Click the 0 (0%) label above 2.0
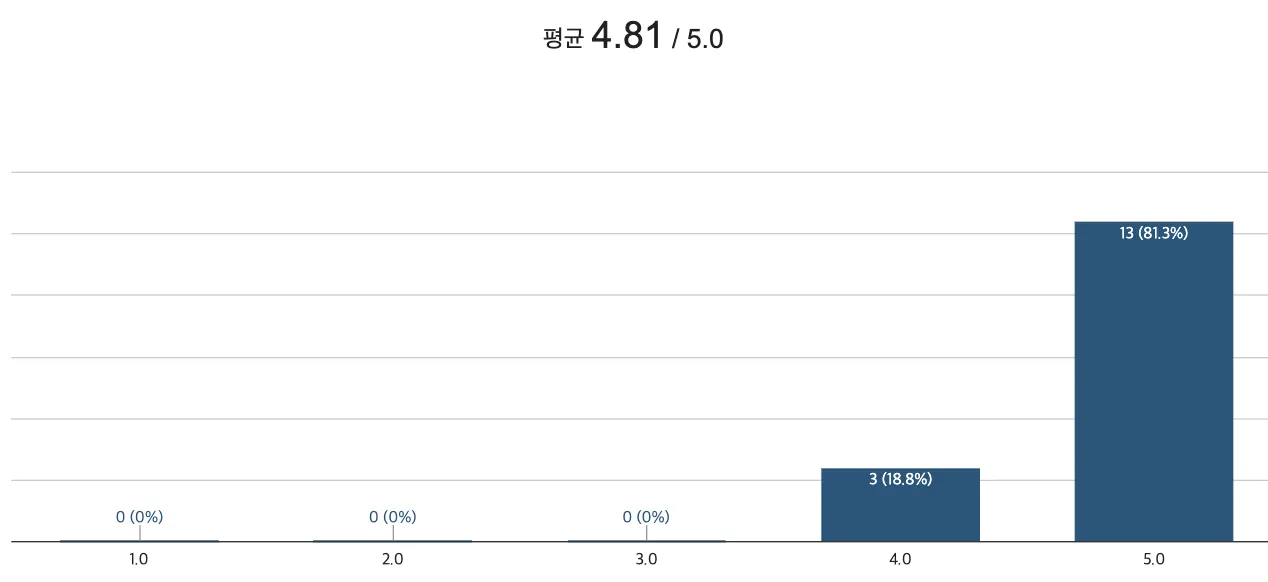 coord(392,517)
